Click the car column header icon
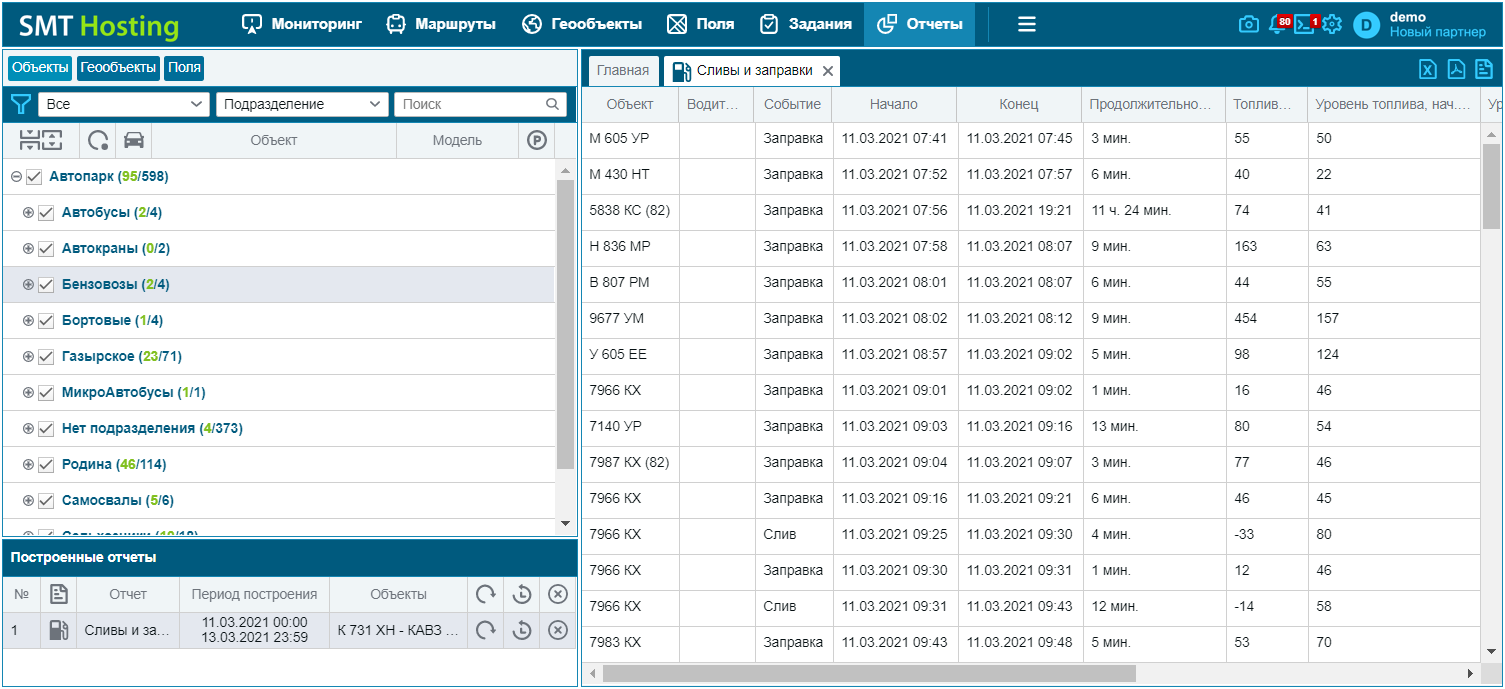1505x689 pixels. coord(134,140)
